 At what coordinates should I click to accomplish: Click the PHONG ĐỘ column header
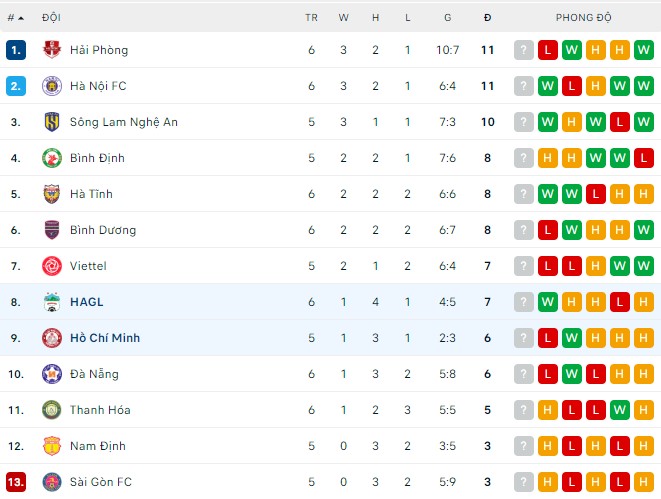[584, 18]
